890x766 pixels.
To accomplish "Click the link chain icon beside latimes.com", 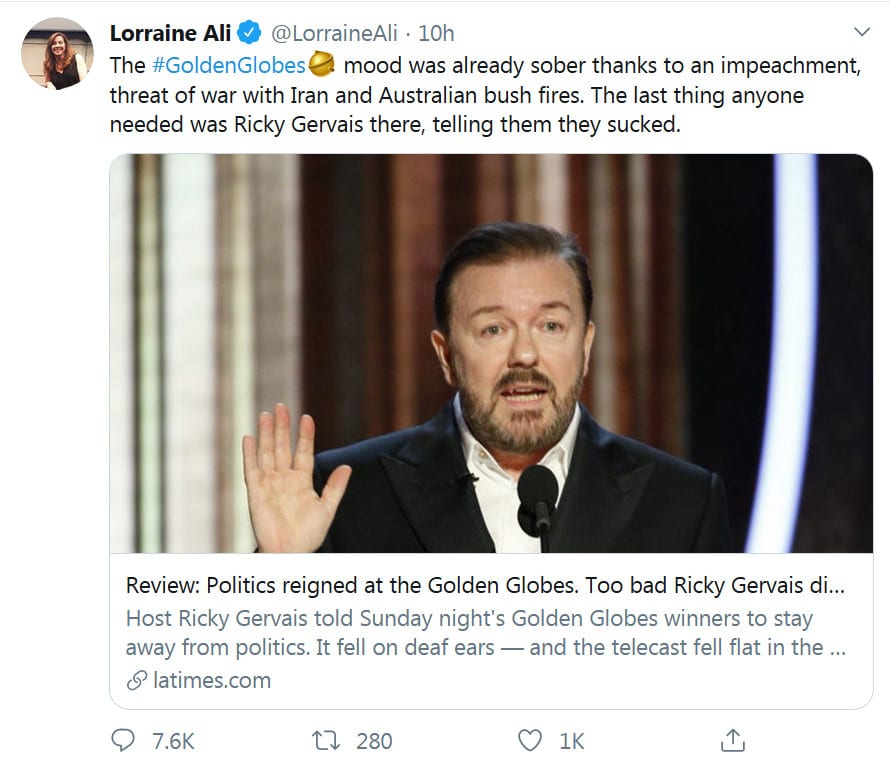I will (x=136, y=681).
